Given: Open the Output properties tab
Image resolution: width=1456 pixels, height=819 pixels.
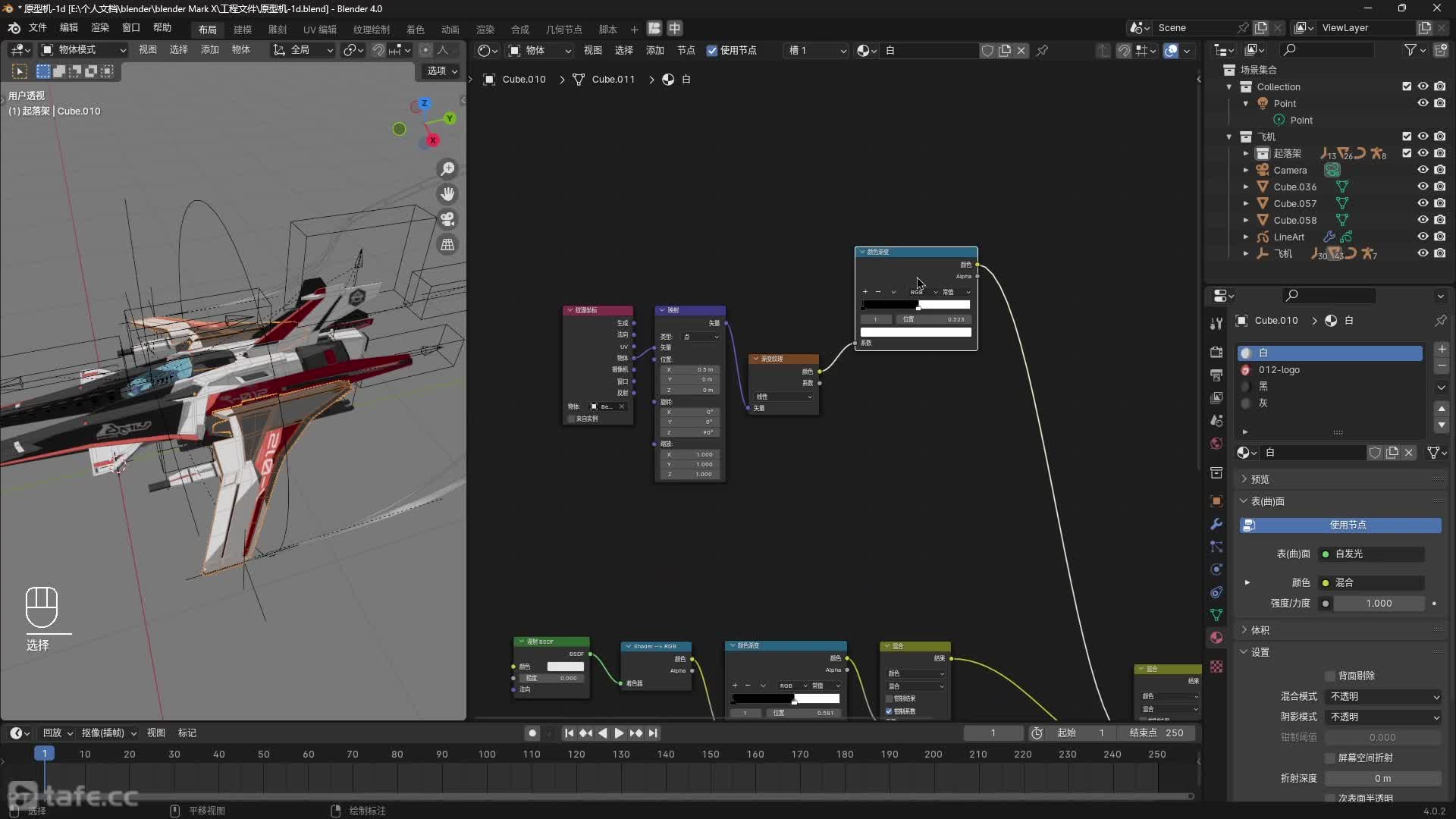Looking at the screenshot, I should click(x=1216, y=375).
